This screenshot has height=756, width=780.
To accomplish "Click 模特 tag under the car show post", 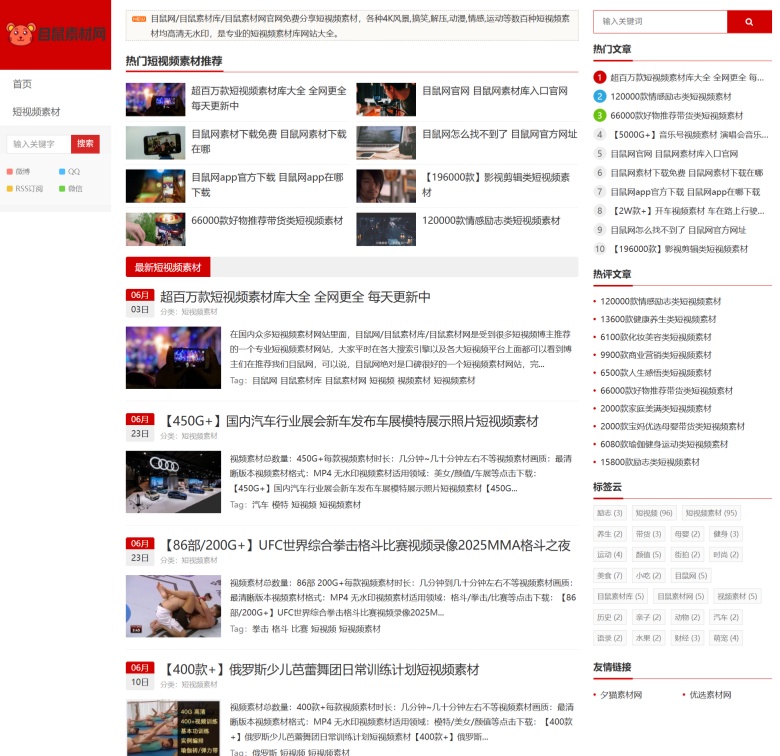I will (280, 505).
